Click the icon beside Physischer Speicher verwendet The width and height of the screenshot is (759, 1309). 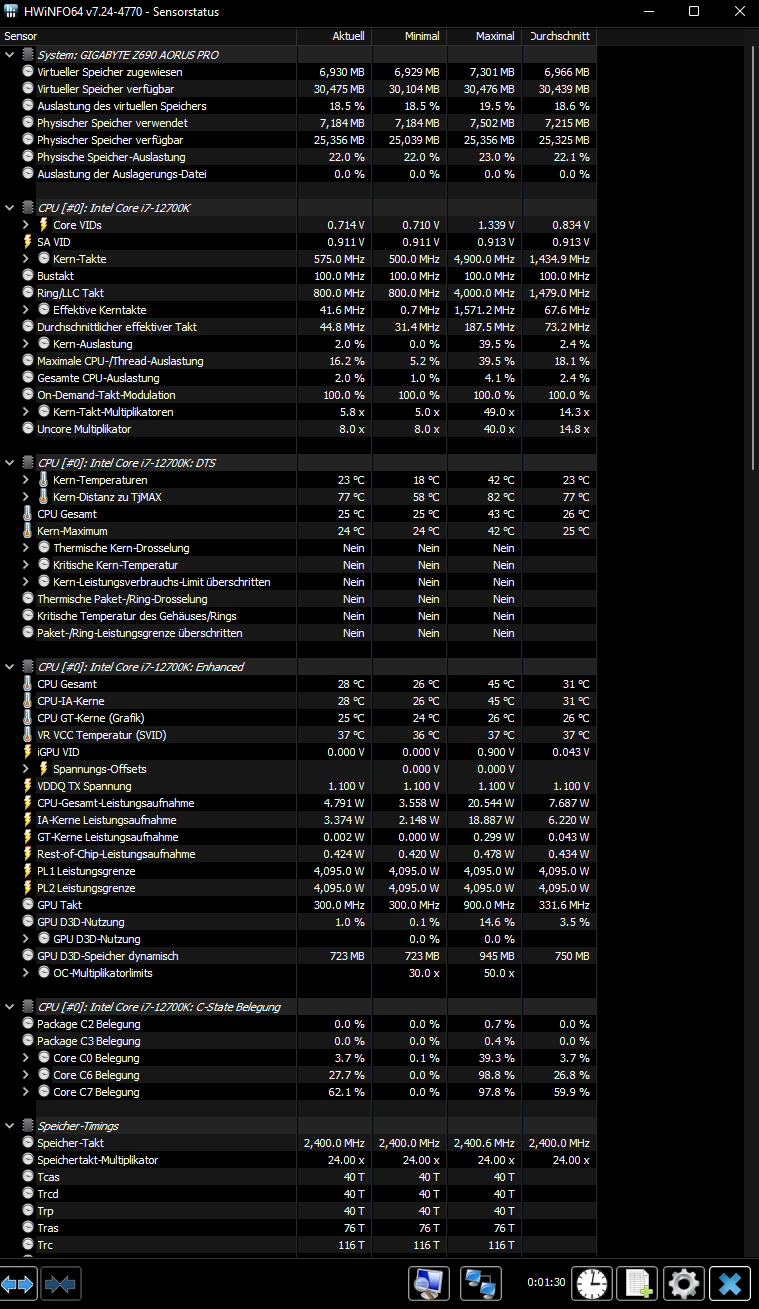(x=28, y=123)
